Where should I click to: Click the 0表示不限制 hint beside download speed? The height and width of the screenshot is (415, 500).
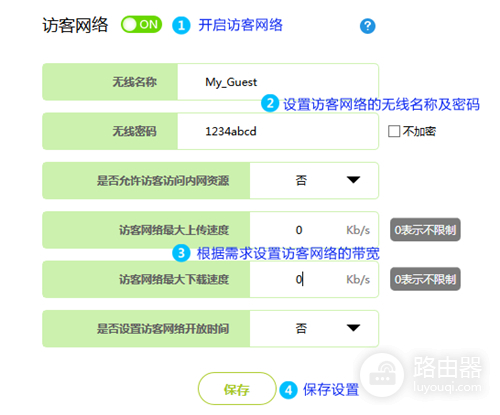point(425,279)
